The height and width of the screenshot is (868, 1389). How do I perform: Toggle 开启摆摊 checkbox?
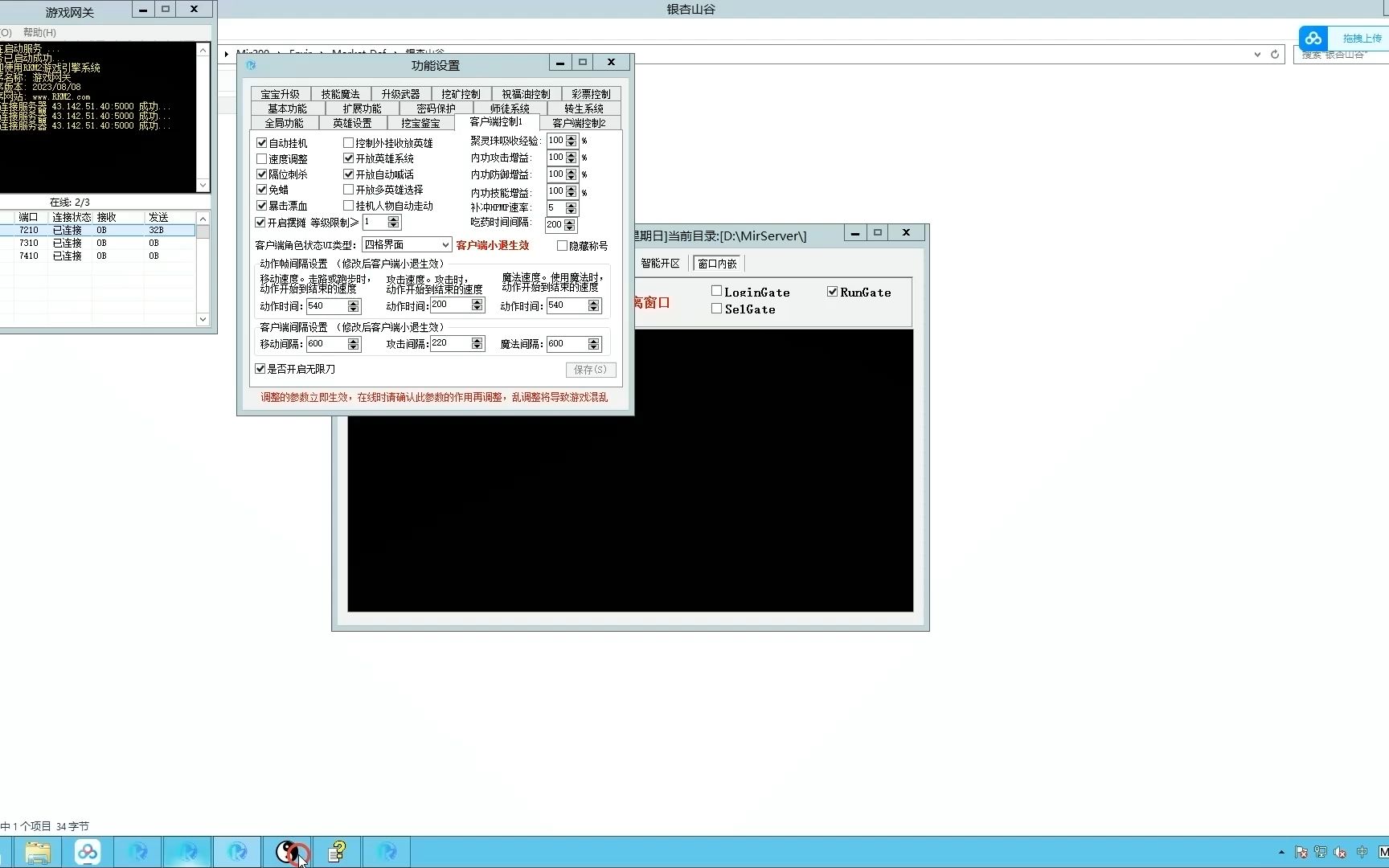(x=260, y=223)
